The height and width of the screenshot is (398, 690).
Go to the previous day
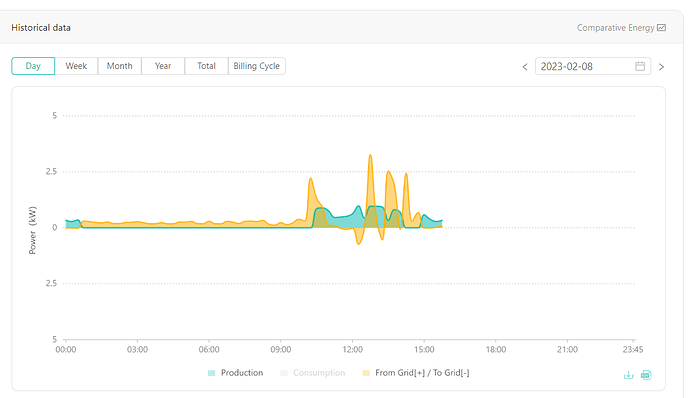point(525,67)
